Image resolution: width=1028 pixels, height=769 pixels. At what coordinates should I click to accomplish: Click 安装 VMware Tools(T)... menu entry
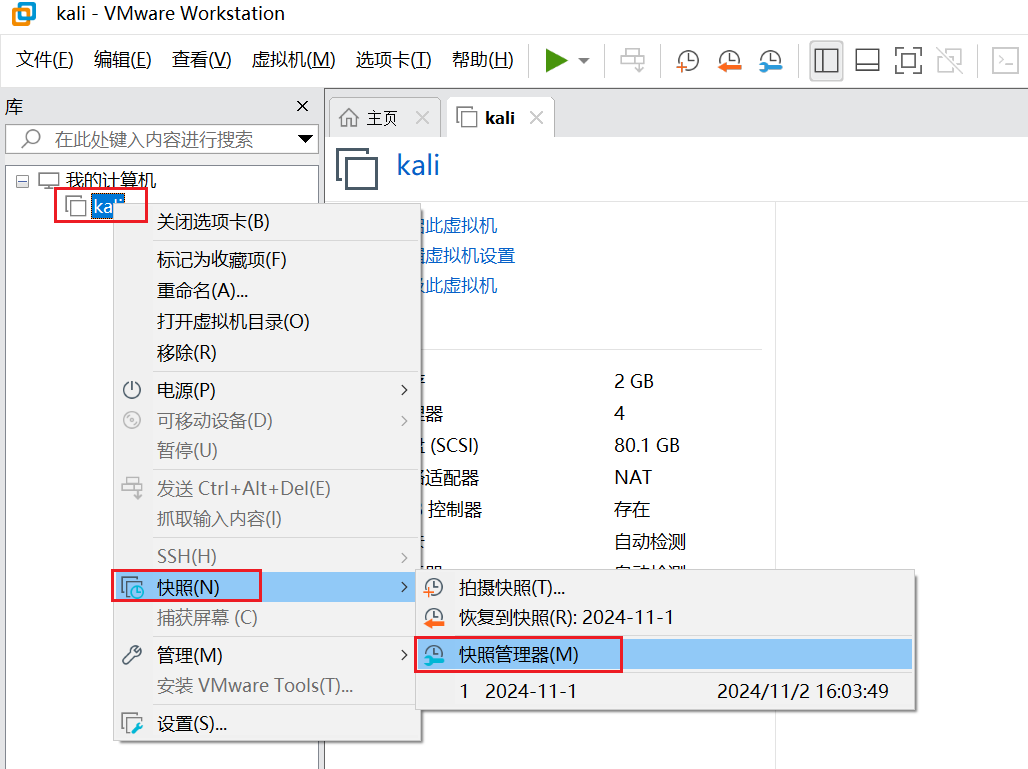[267, 686]
